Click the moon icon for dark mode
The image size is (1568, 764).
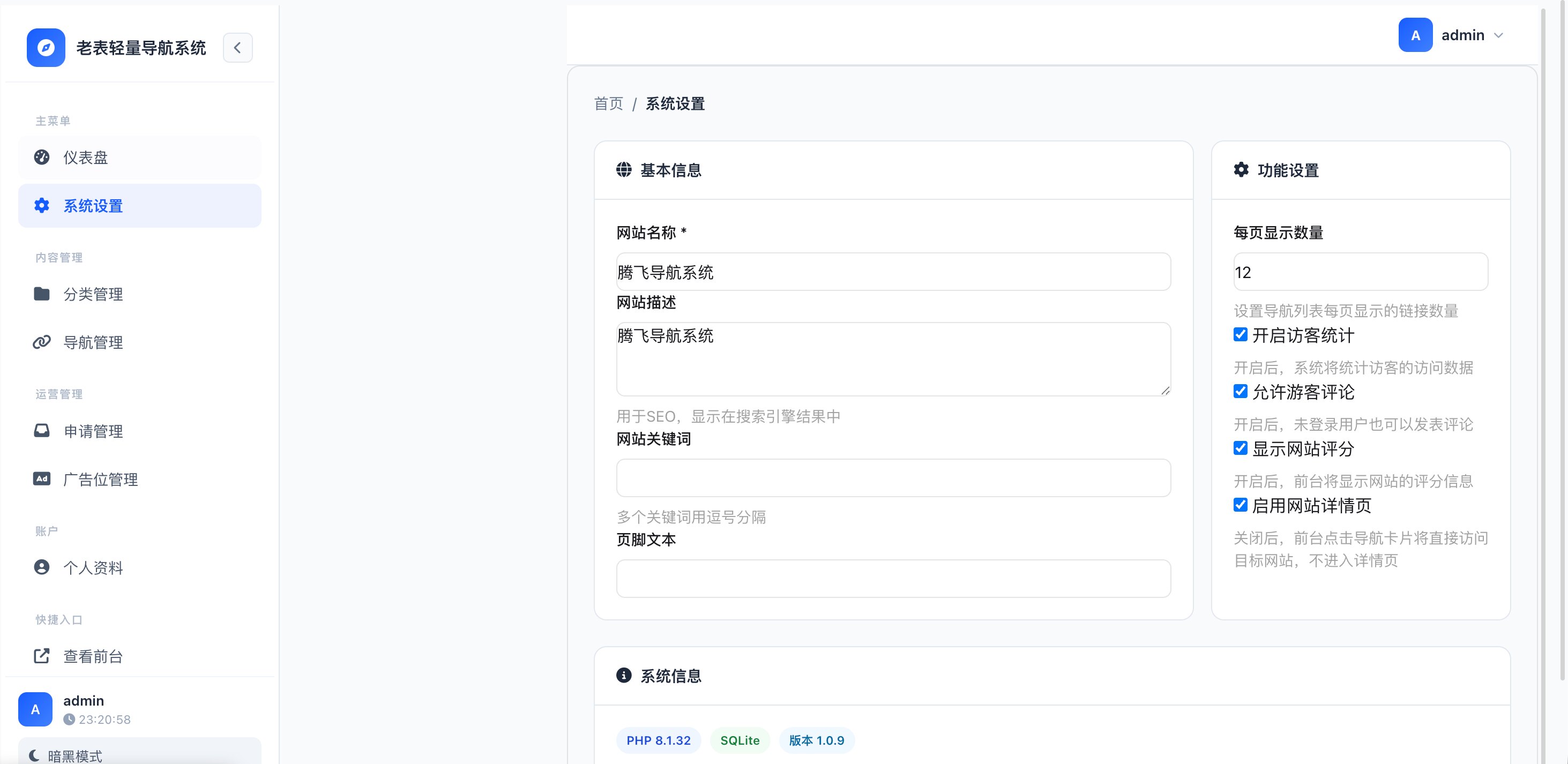(34, 755)
